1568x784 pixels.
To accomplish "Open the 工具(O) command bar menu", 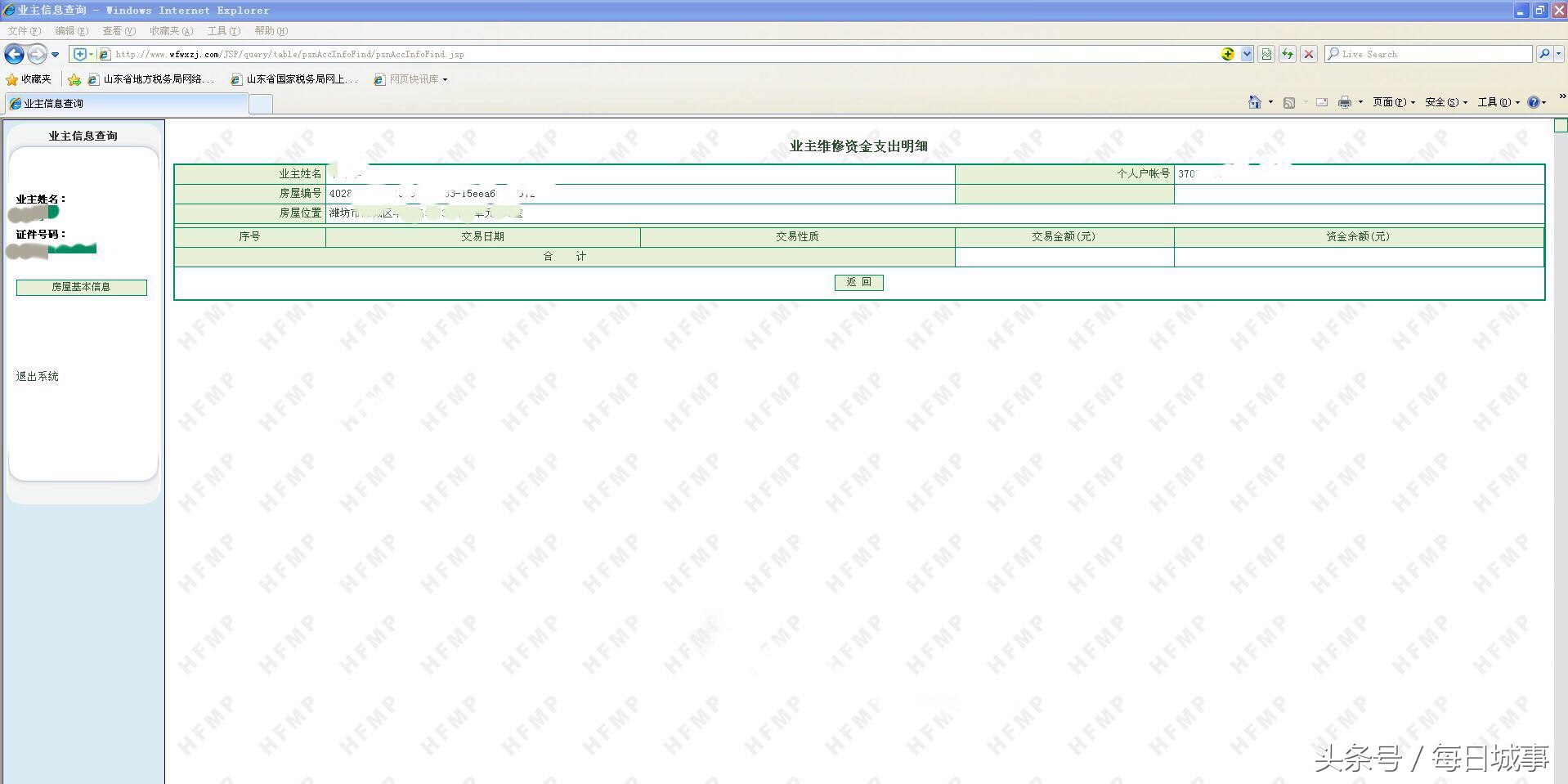I will (x=1499, y=102).
